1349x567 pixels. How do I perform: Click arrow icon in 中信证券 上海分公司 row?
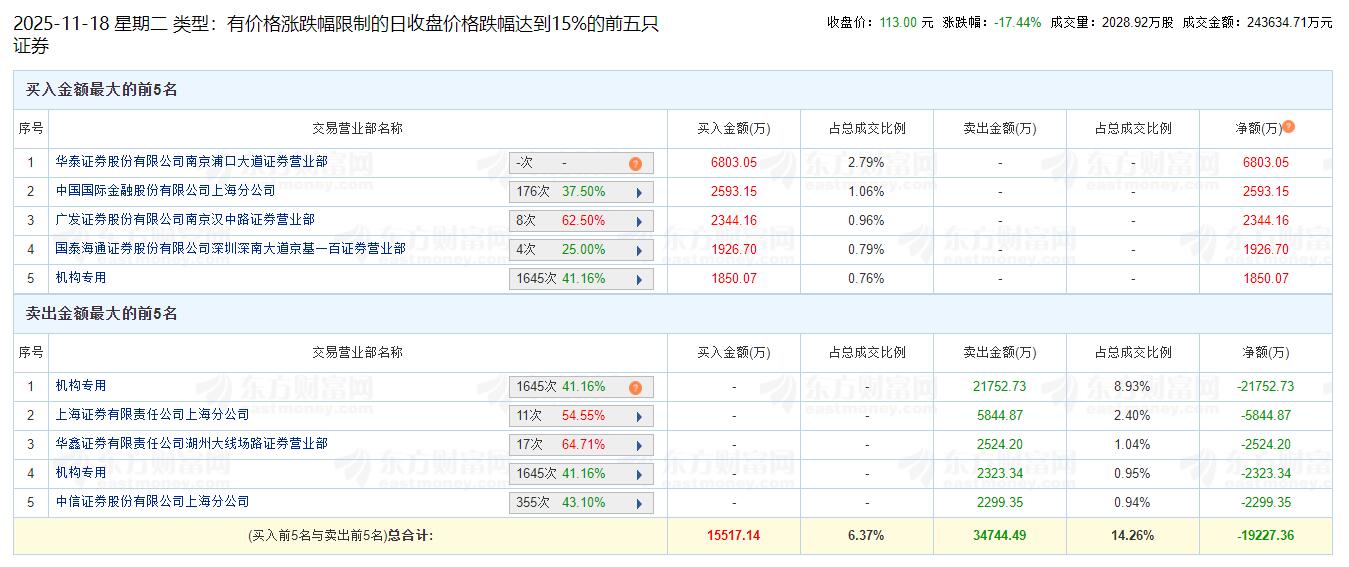click(x=638, y=503)
